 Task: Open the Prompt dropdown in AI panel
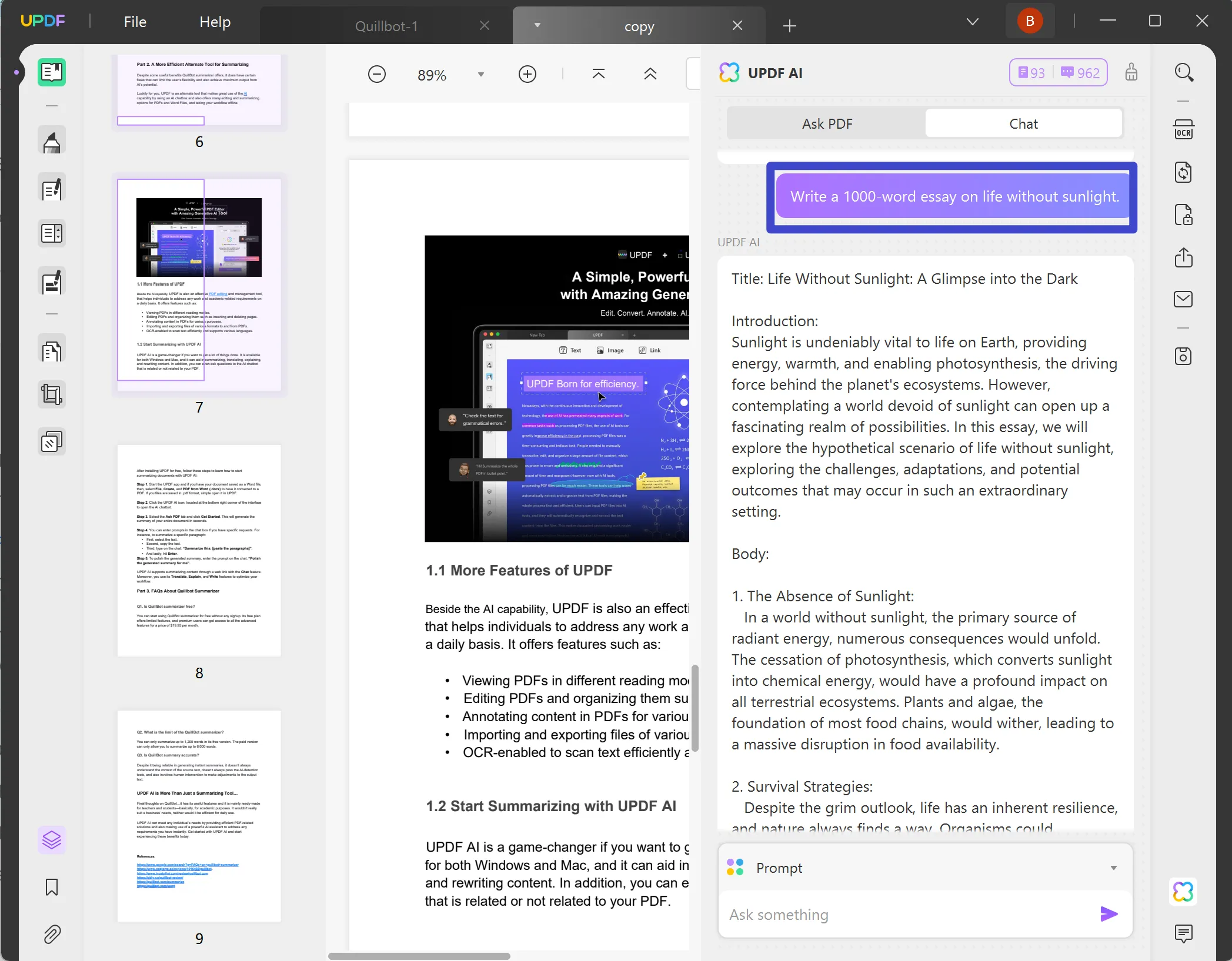coord(1113,868)
